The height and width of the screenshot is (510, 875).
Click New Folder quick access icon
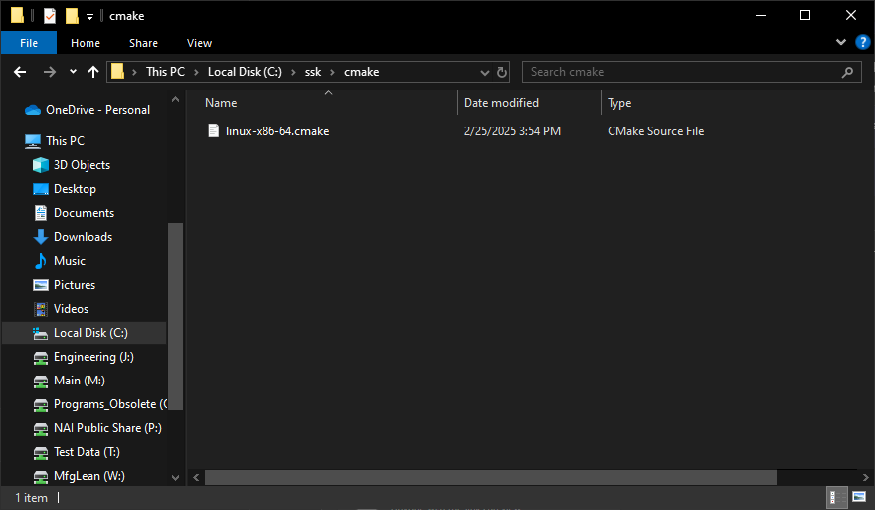(x=72, y=16)
